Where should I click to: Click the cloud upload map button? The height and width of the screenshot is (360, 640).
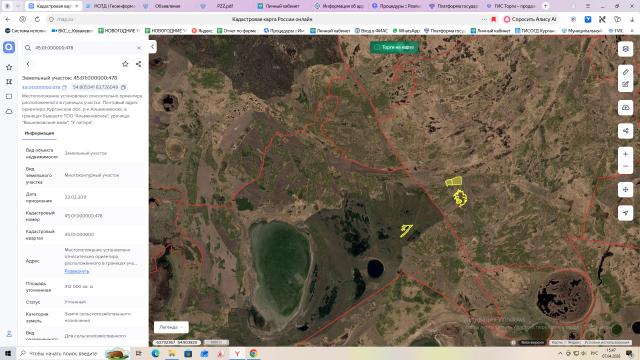click(x=625, y=108)
